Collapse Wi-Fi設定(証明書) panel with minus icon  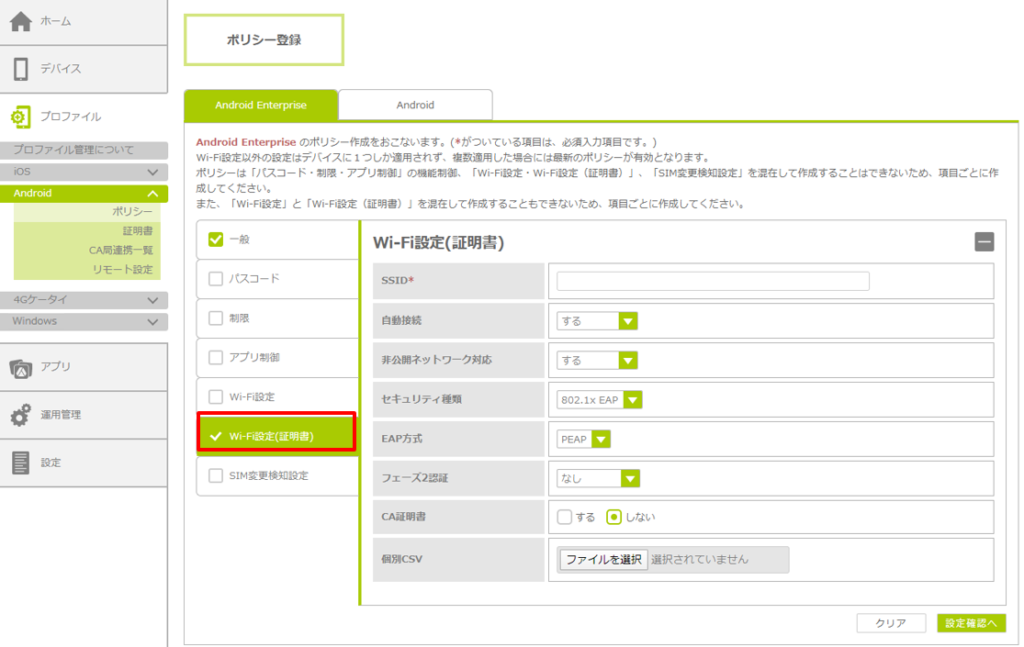(984, 241)
